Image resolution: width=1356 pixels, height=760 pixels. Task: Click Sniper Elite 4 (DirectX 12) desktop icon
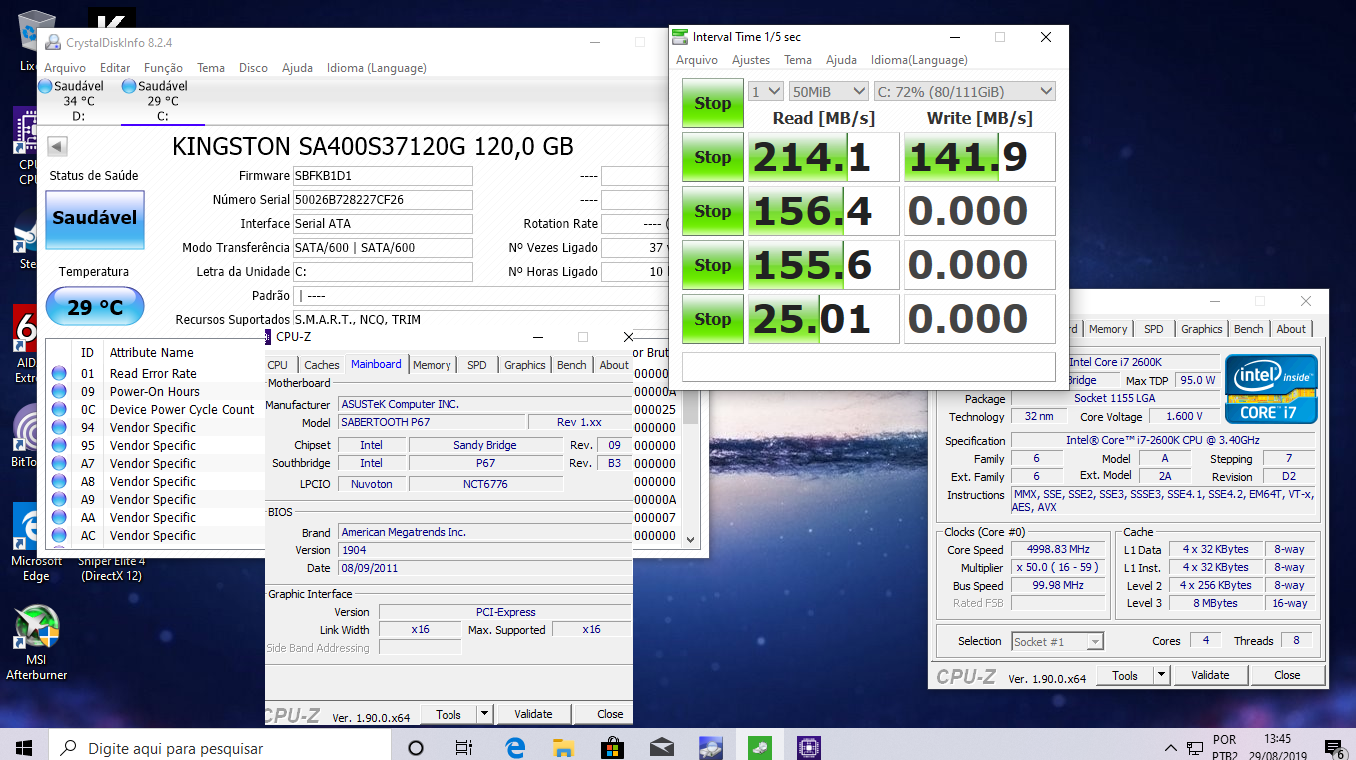click(x=113, y=568)
